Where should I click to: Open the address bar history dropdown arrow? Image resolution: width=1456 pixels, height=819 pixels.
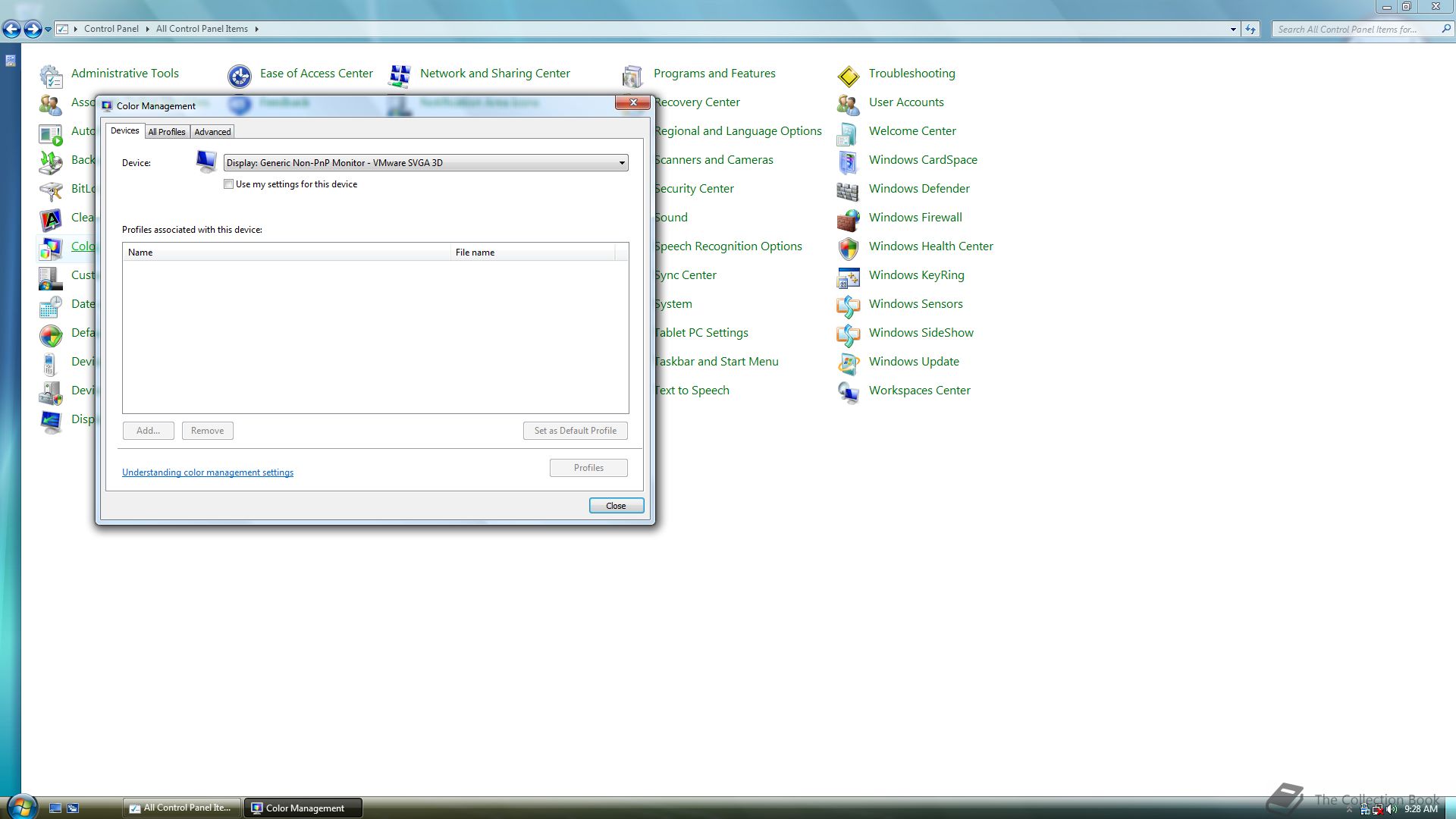click(1233, 30)
